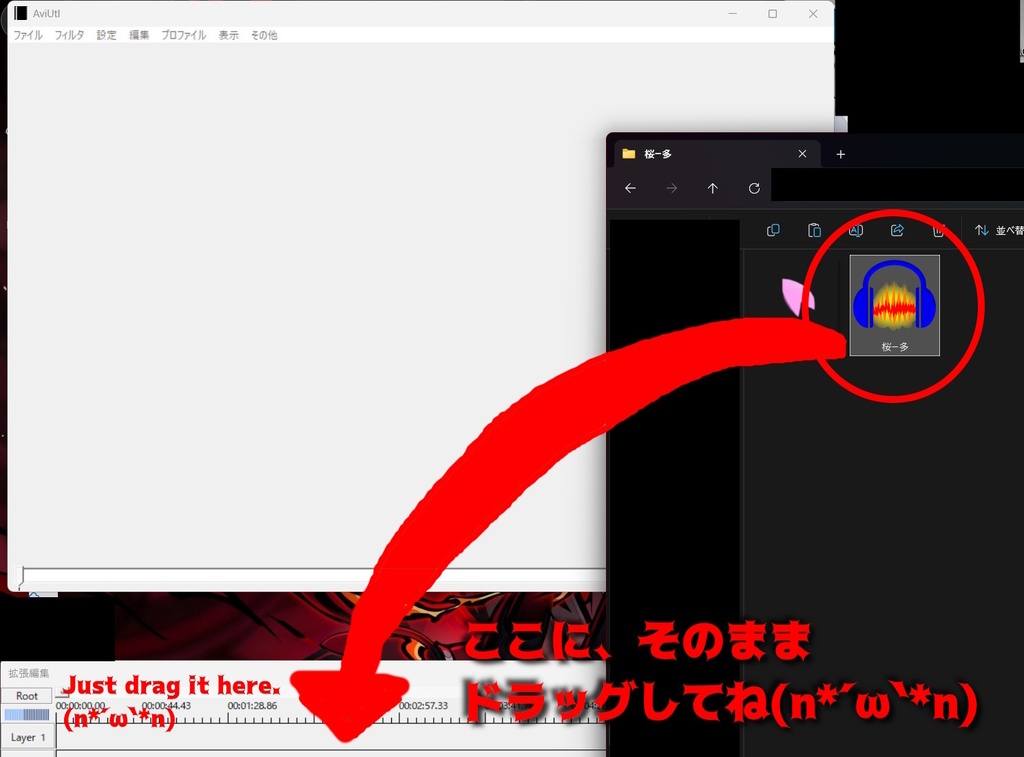
Task: Click the 拡張編集 window title
Action: pos(29,673)
